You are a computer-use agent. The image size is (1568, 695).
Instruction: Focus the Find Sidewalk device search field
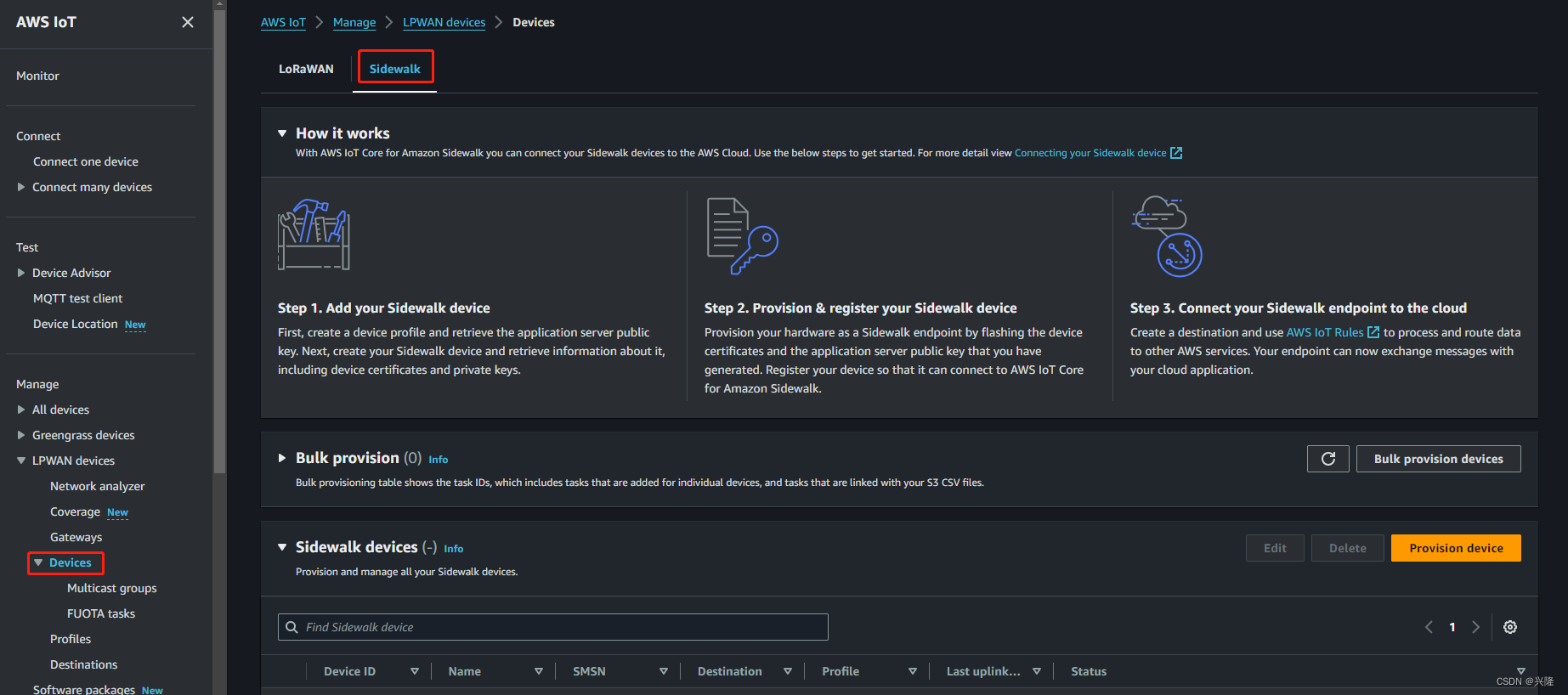[552, 627]
